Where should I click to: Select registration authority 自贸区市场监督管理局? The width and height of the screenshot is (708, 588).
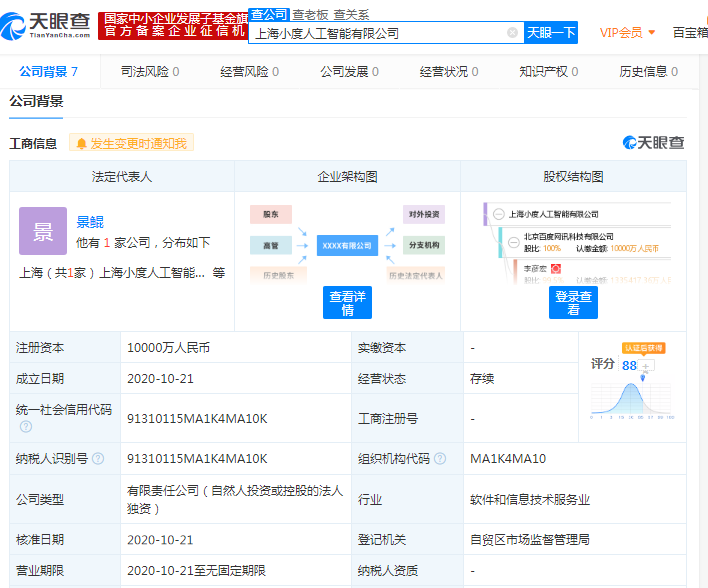[x=530, y=540]
